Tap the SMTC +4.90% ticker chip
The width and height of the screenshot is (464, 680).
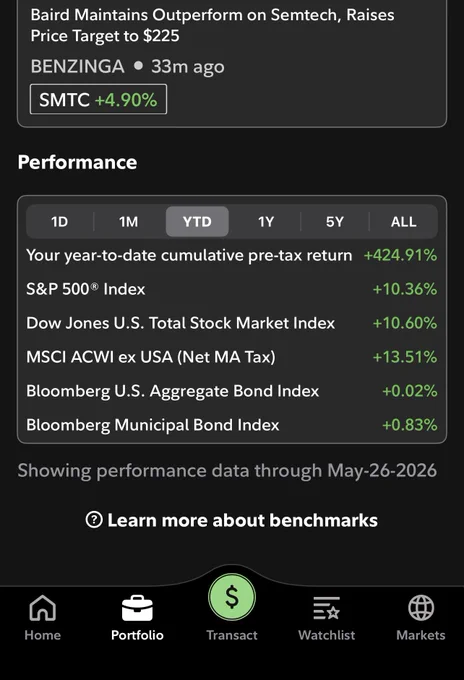(98, 100)
